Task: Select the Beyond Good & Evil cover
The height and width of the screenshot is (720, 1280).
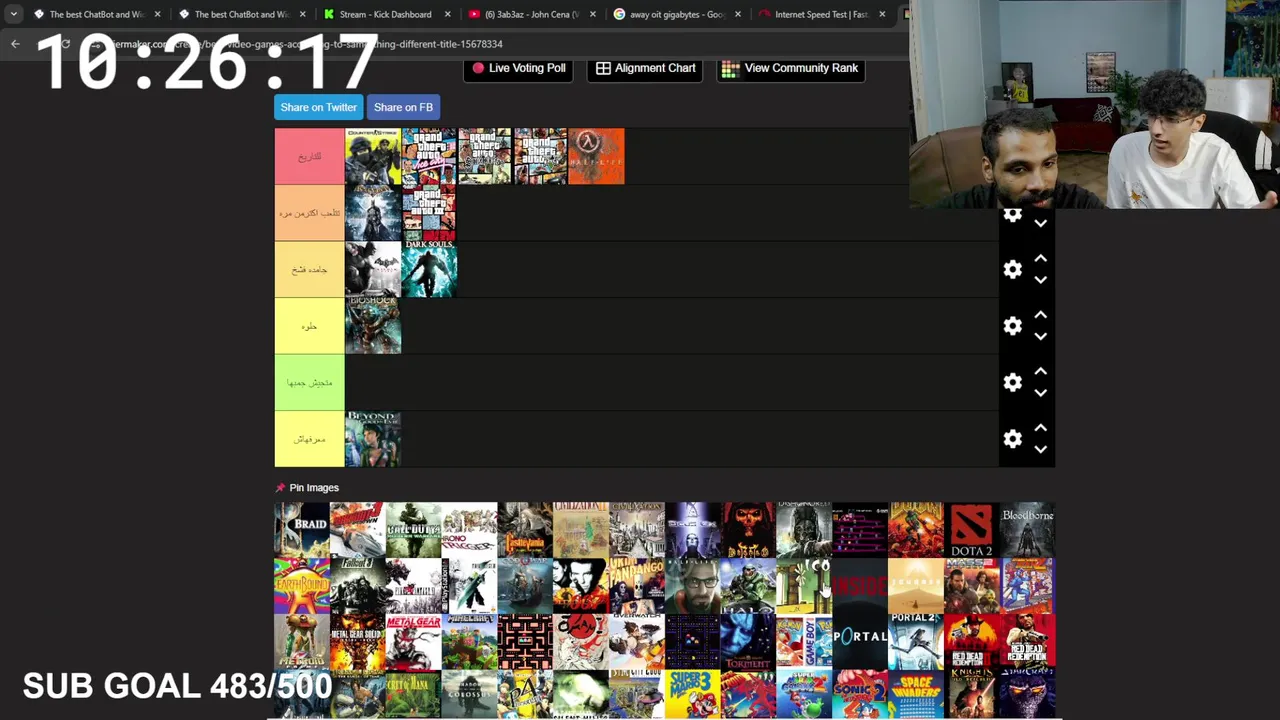Action: (x=373, y=439)
